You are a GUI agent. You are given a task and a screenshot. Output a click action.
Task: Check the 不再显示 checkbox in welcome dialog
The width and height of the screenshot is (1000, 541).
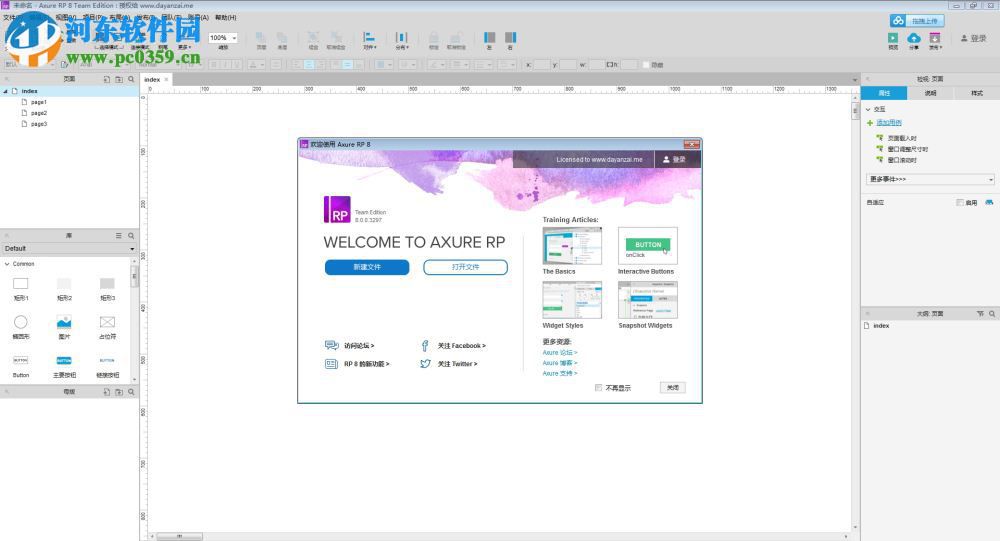[x=598, y=387]
